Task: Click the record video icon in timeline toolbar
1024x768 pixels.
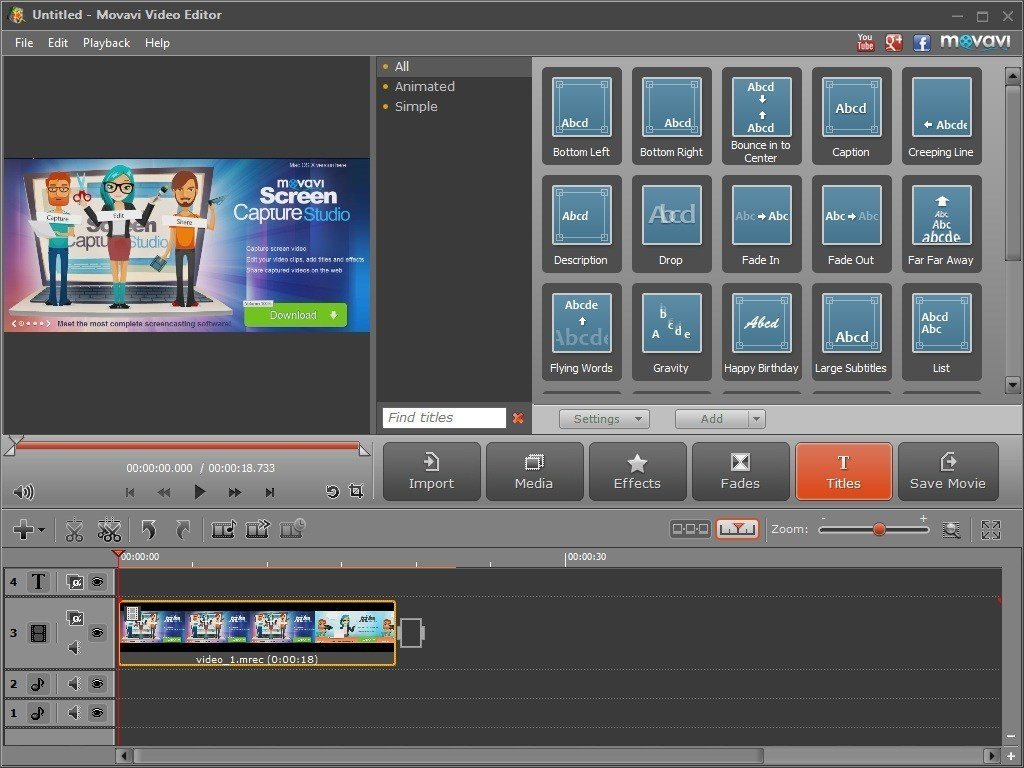Action: (x=223, y=530)
